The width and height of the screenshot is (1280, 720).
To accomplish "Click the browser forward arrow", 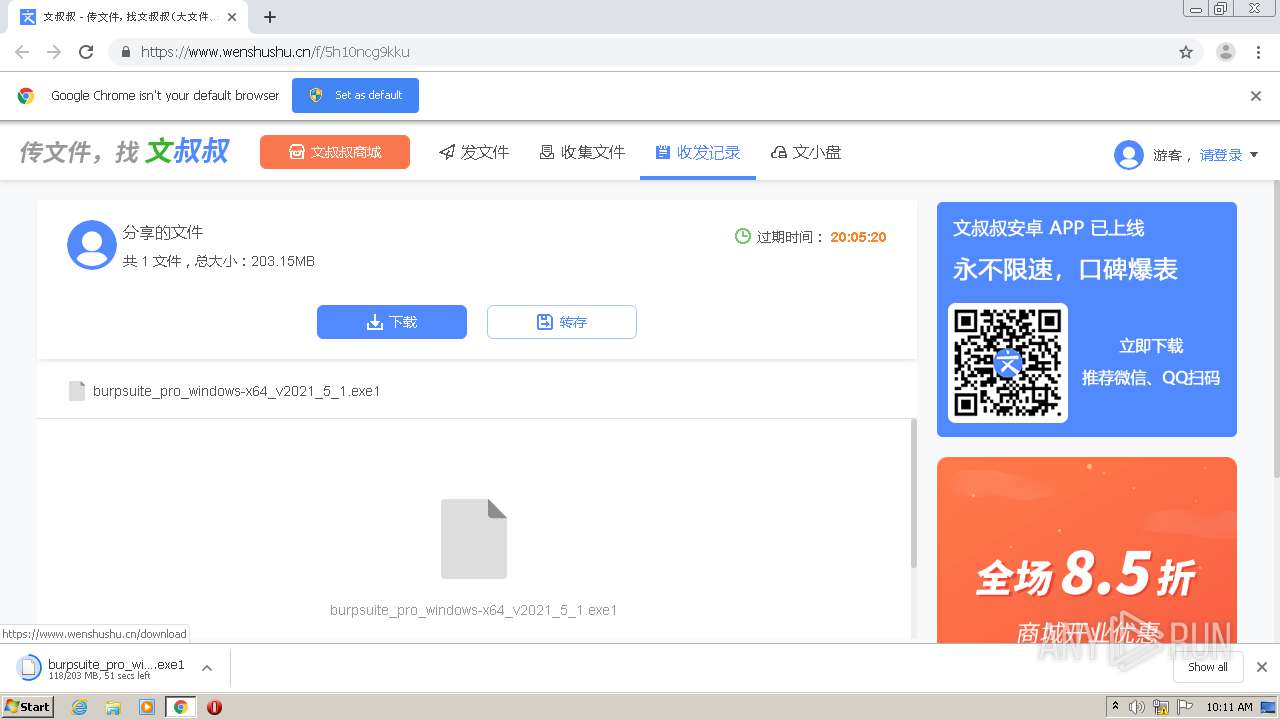I will click(54, 52).
